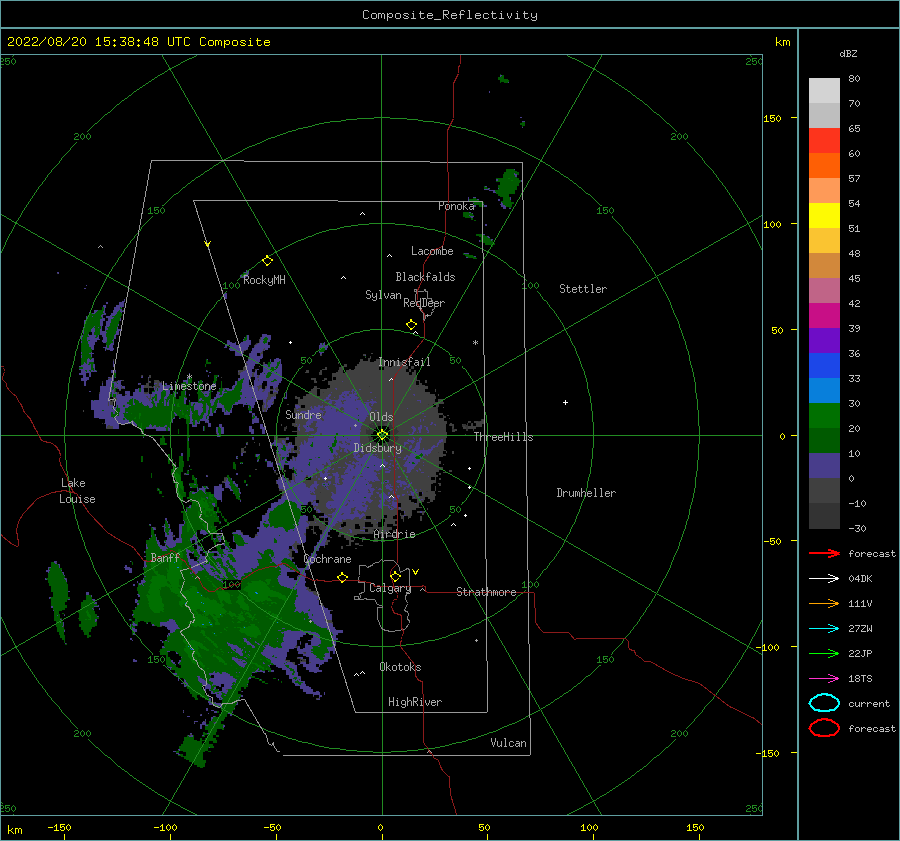Click the Innisfail label

[x=404, y=362]
